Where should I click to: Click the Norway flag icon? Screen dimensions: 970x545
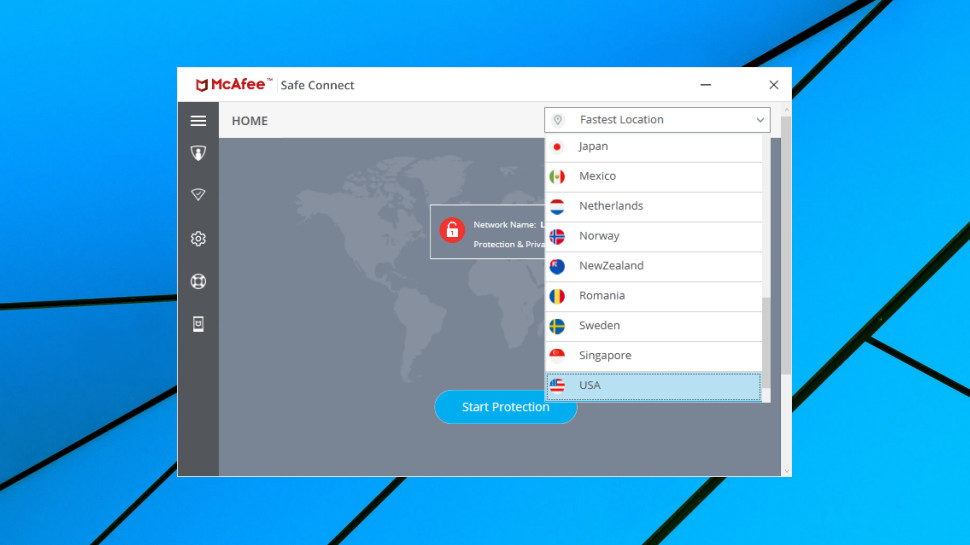[557, 236]
